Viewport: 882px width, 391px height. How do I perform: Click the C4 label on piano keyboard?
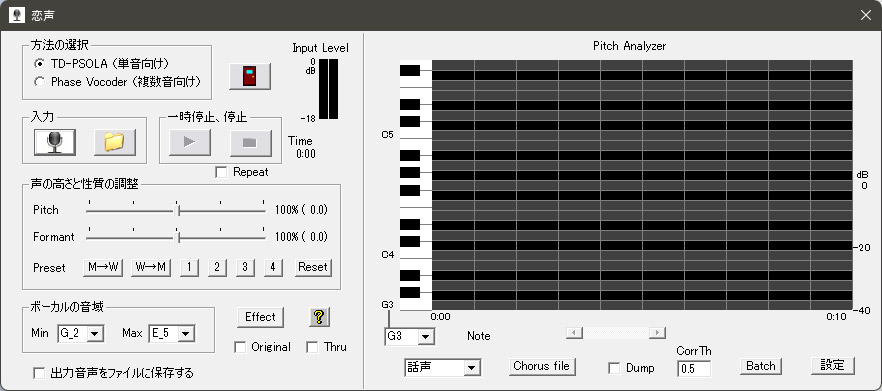coord(388,255)
